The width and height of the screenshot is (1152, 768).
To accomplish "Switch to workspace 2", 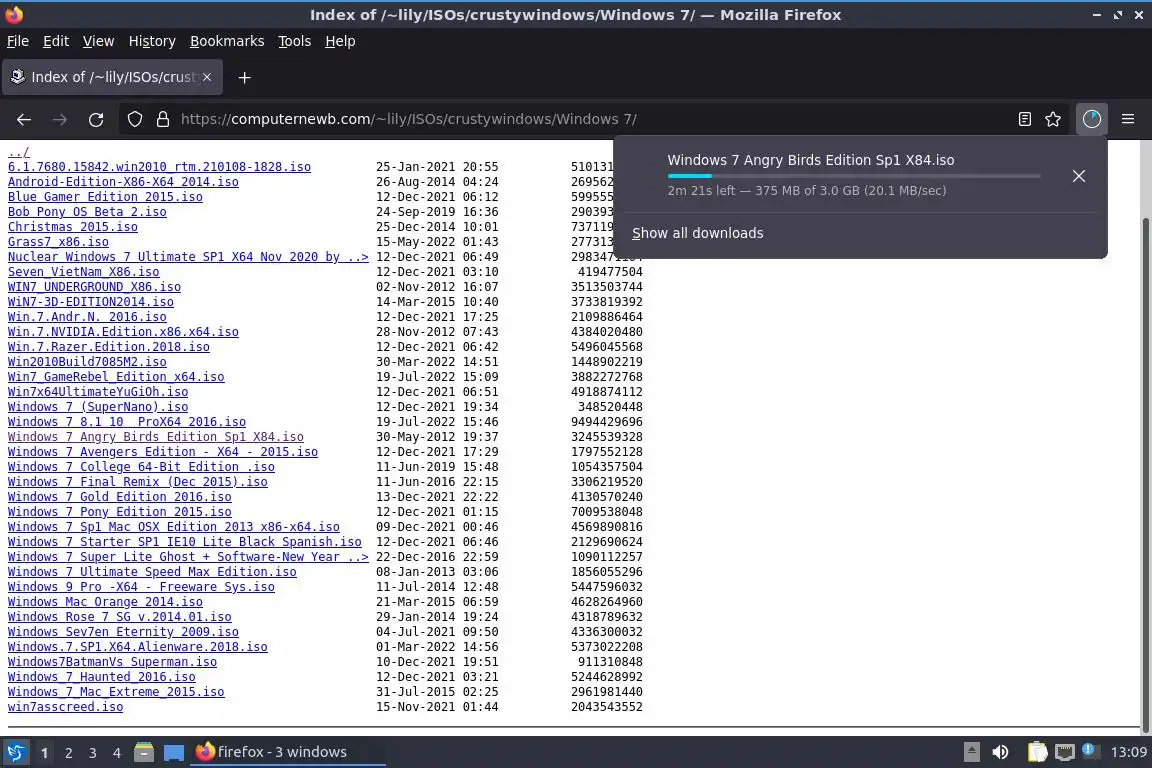I will tap(68, 753).
